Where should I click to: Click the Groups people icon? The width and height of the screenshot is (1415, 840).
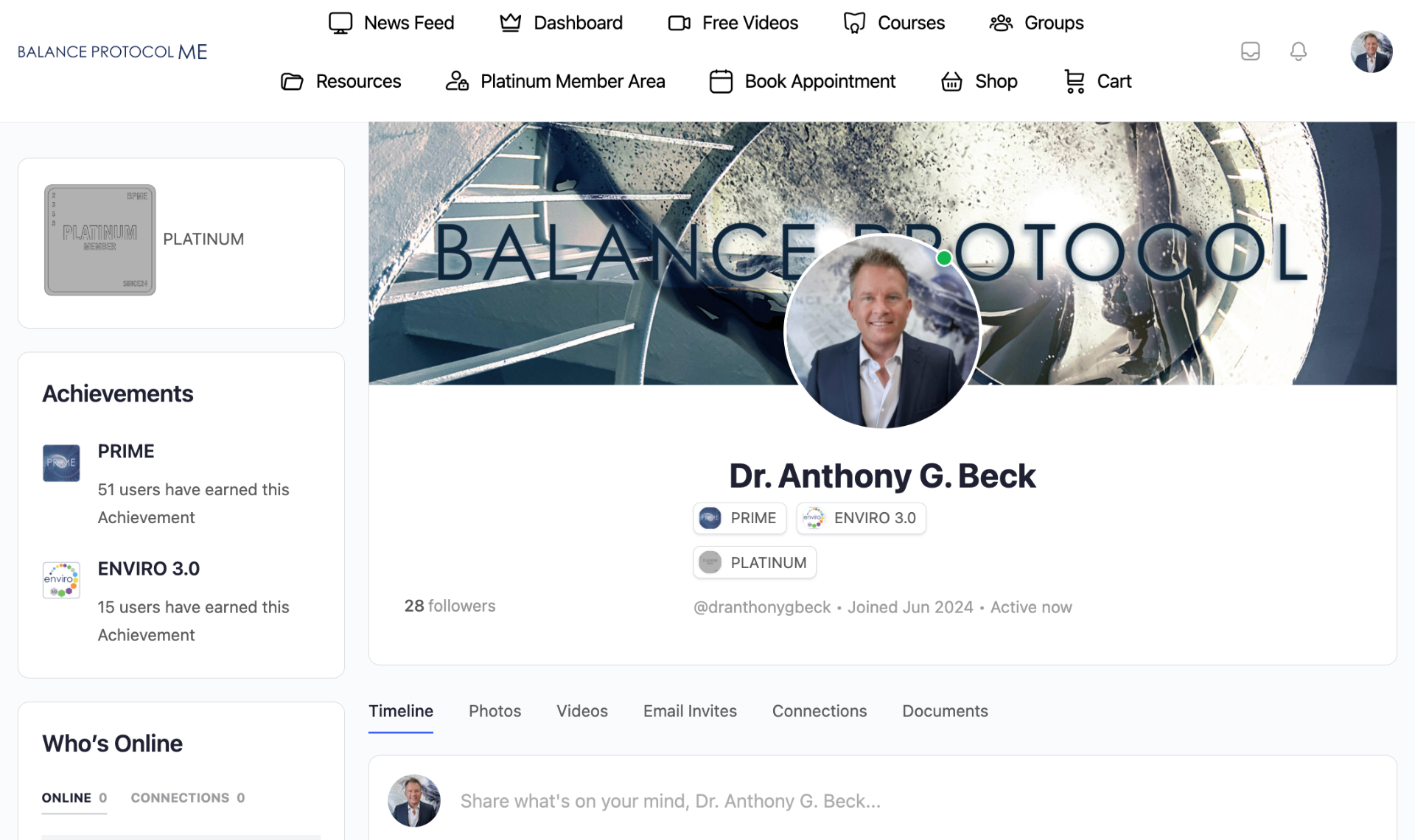point(1001,23)
